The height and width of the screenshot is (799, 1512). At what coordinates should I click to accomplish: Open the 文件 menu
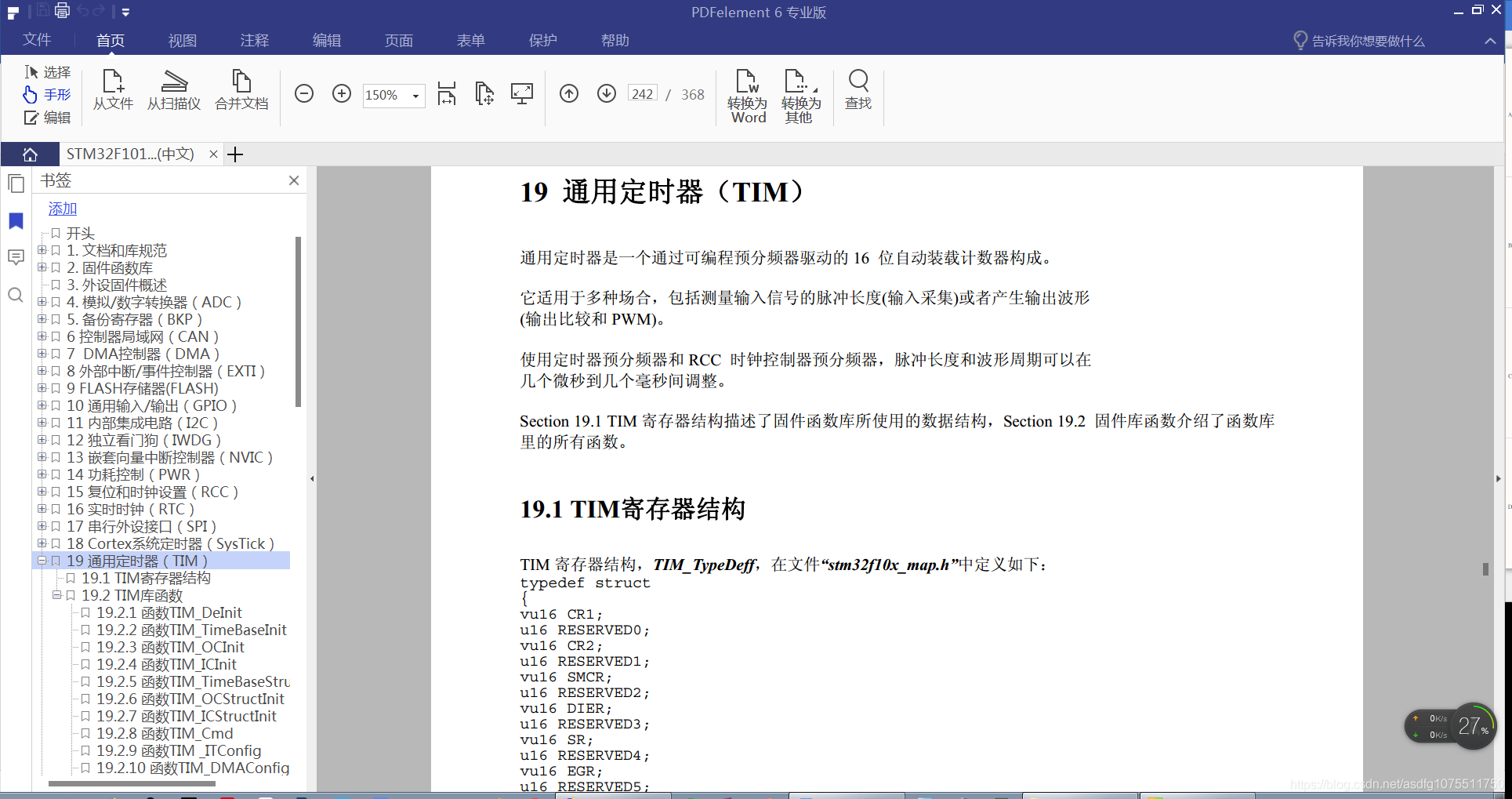37,40
